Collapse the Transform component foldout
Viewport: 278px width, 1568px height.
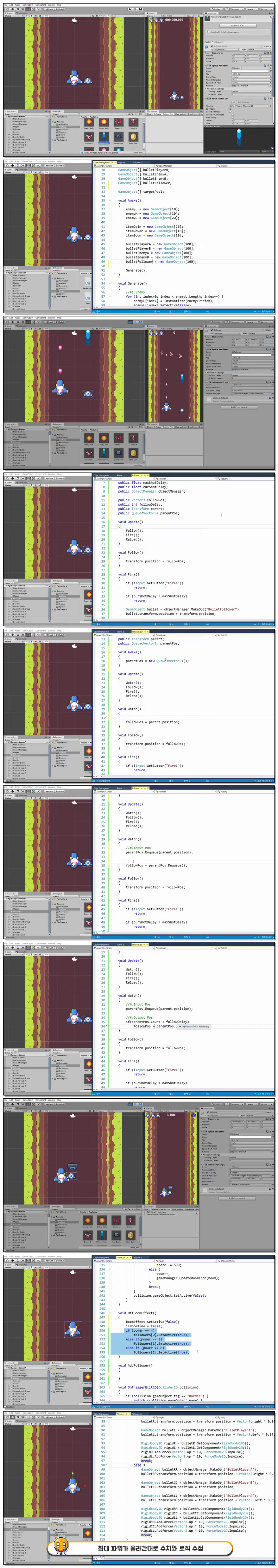pos(206,53)
